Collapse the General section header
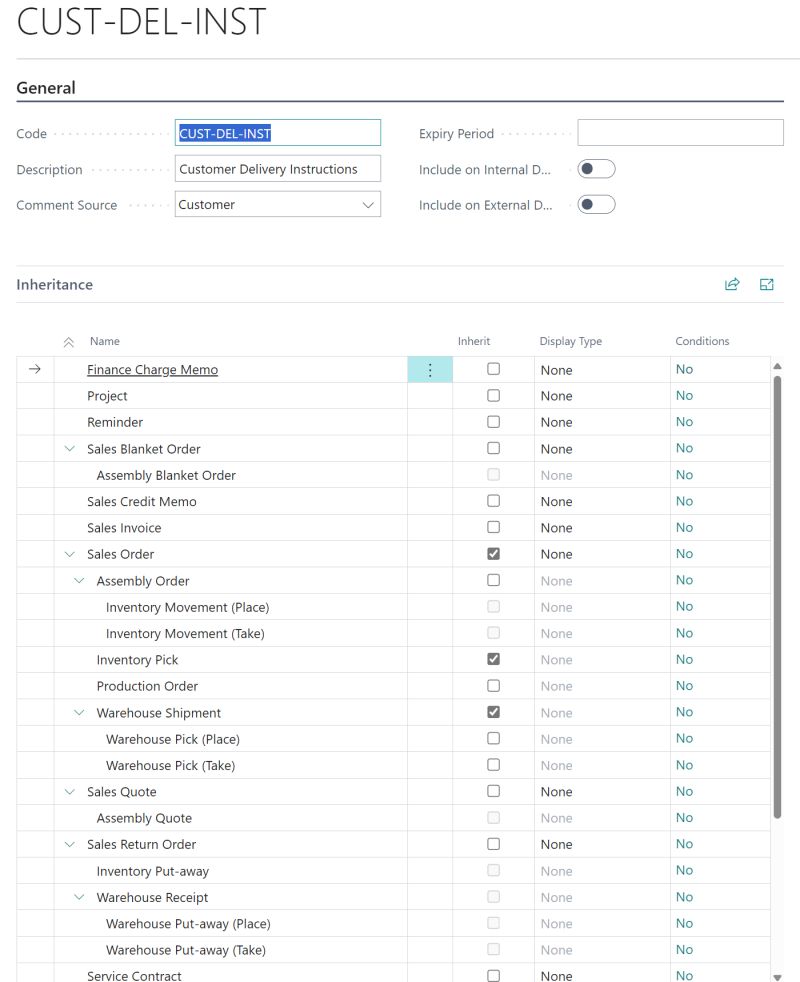This screenshot has height=982, width=800. tap(45, 88)
